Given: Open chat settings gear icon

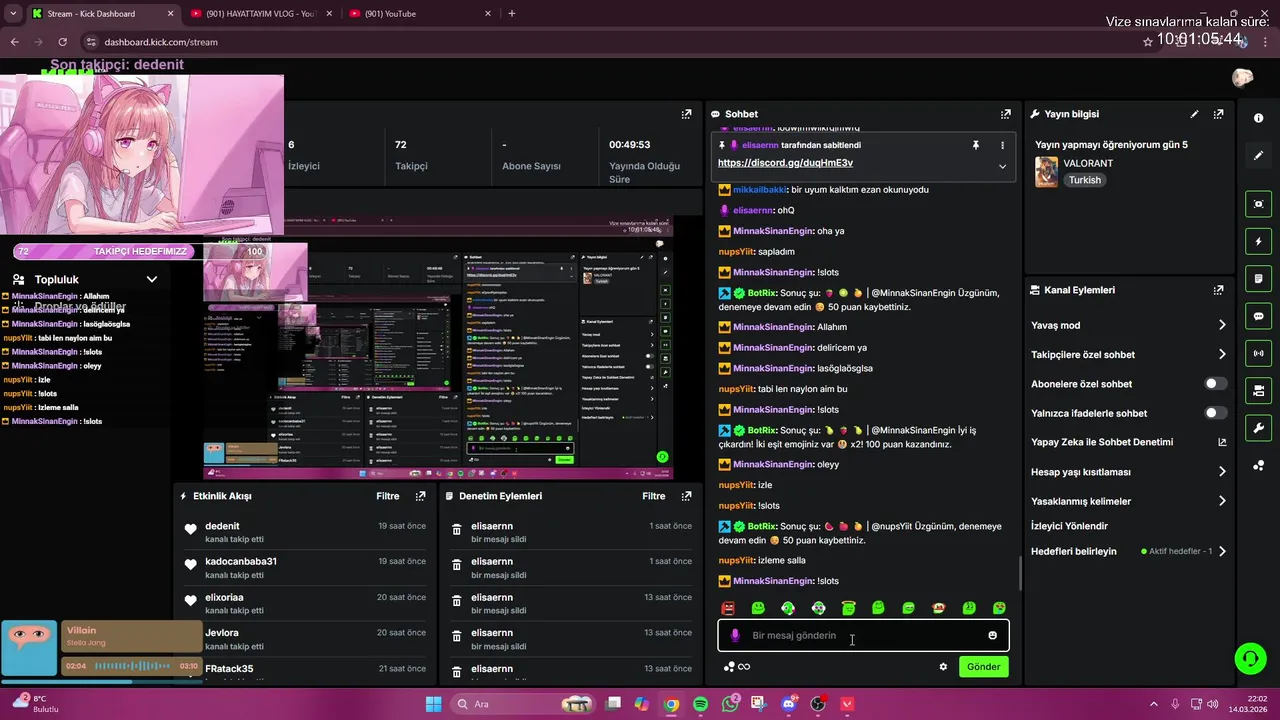Looking at the screenshot, I should coord(942,667).
